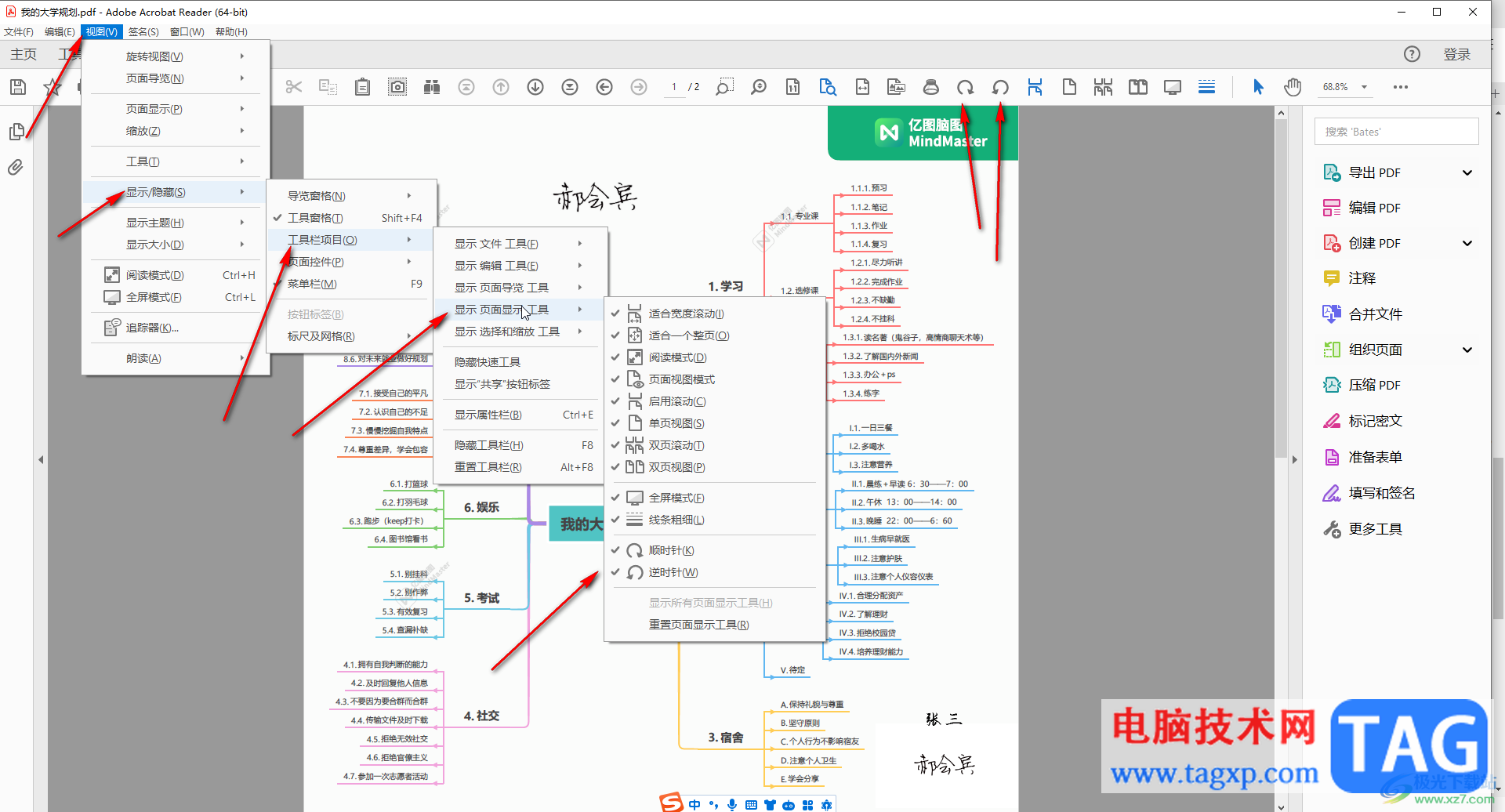Expand 显示 选择和缩放 工具 submenu
Viewport: 1505px width, 812px height.
(x=519, y=332)
